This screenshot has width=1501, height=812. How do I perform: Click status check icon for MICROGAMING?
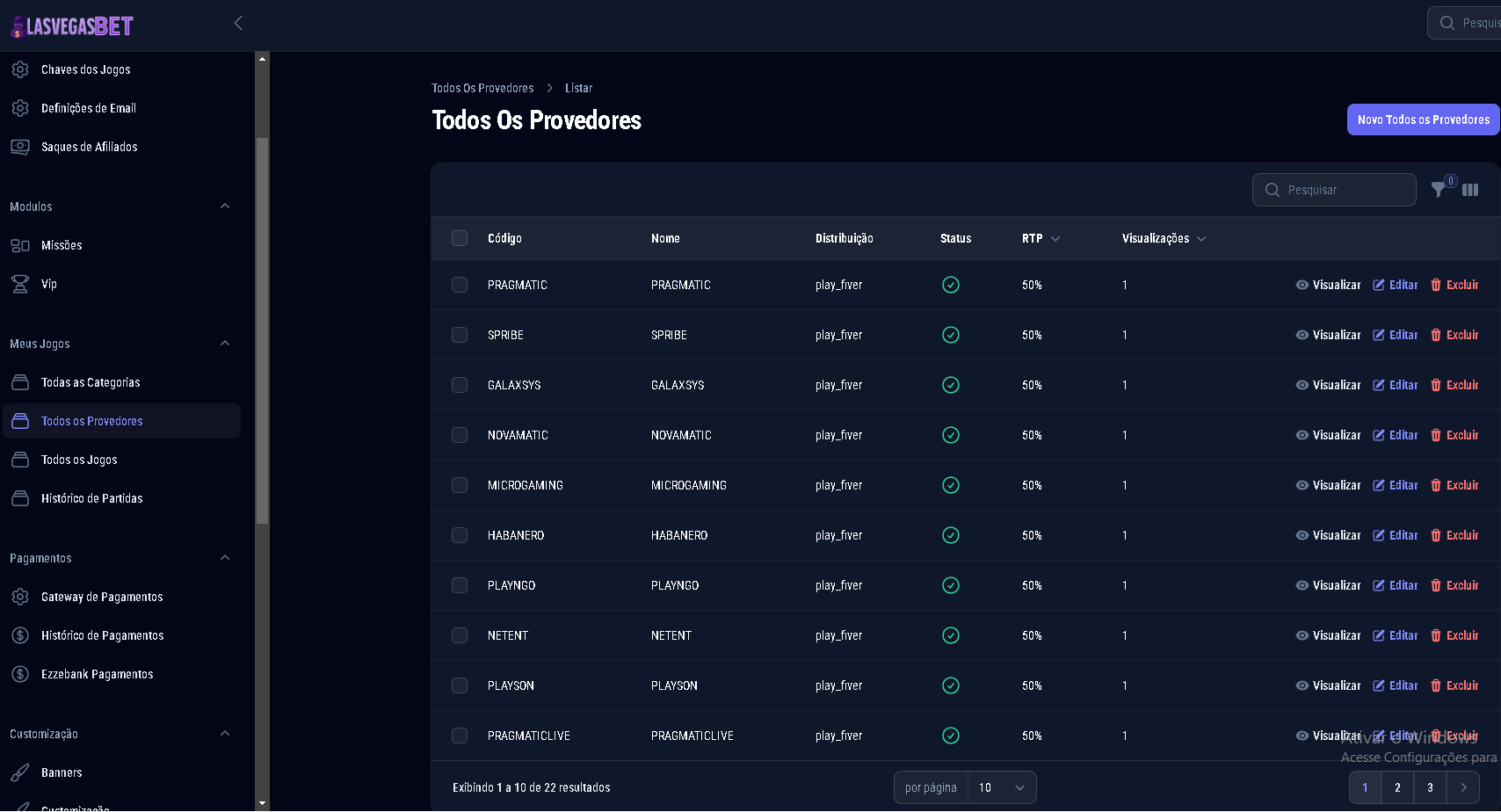point(951,485)
